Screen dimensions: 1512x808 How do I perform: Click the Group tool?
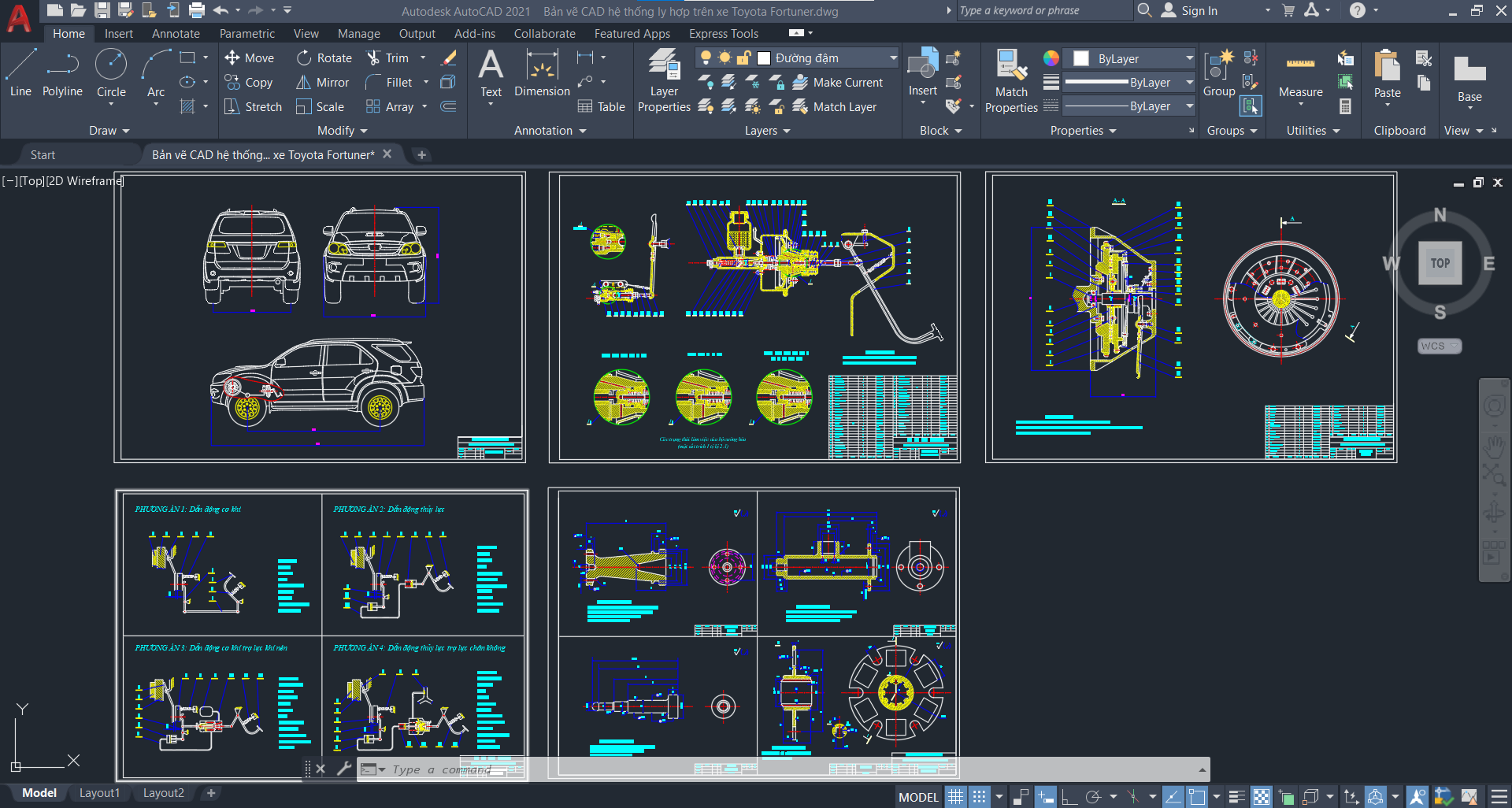click(x=1219, y=73)
